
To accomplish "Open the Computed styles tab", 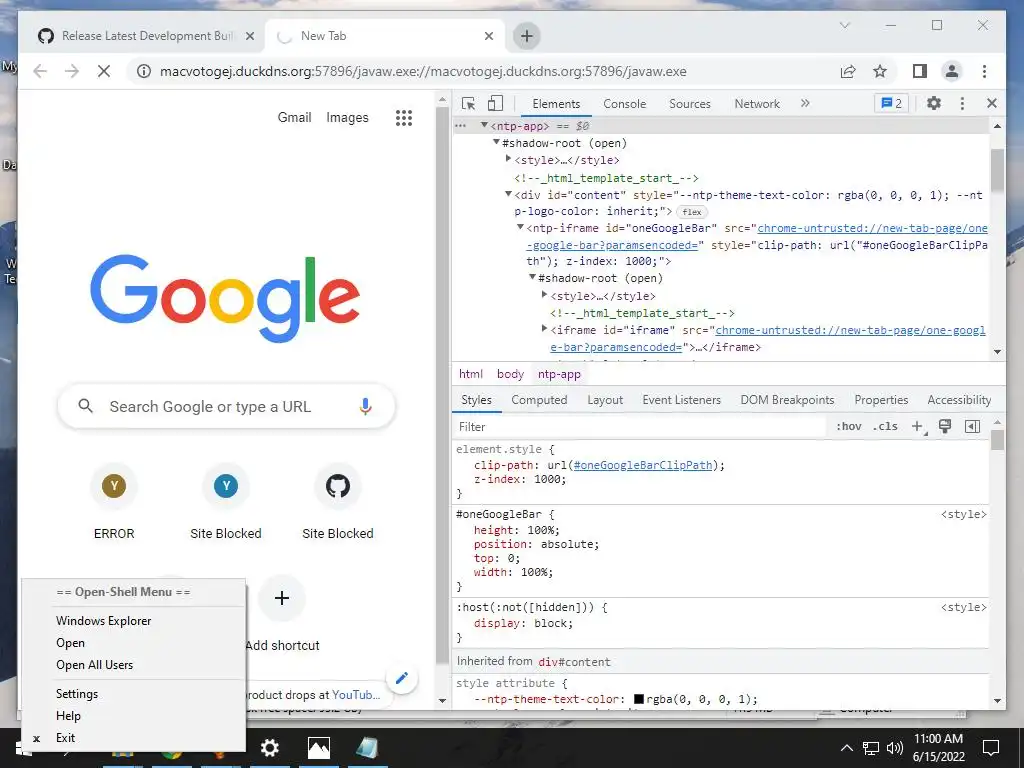I will (539, 400).
